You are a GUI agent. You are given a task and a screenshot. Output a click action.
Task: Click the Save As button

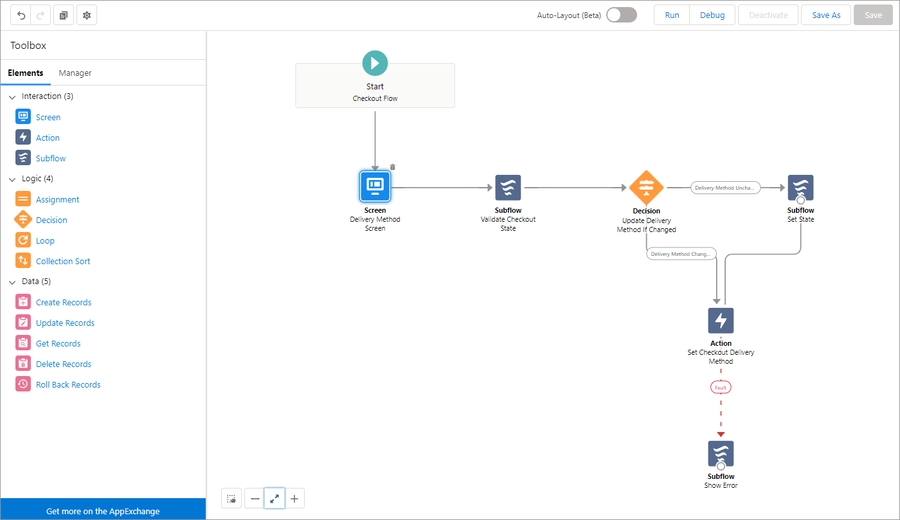pyautogui.click(x=826, y=15)
